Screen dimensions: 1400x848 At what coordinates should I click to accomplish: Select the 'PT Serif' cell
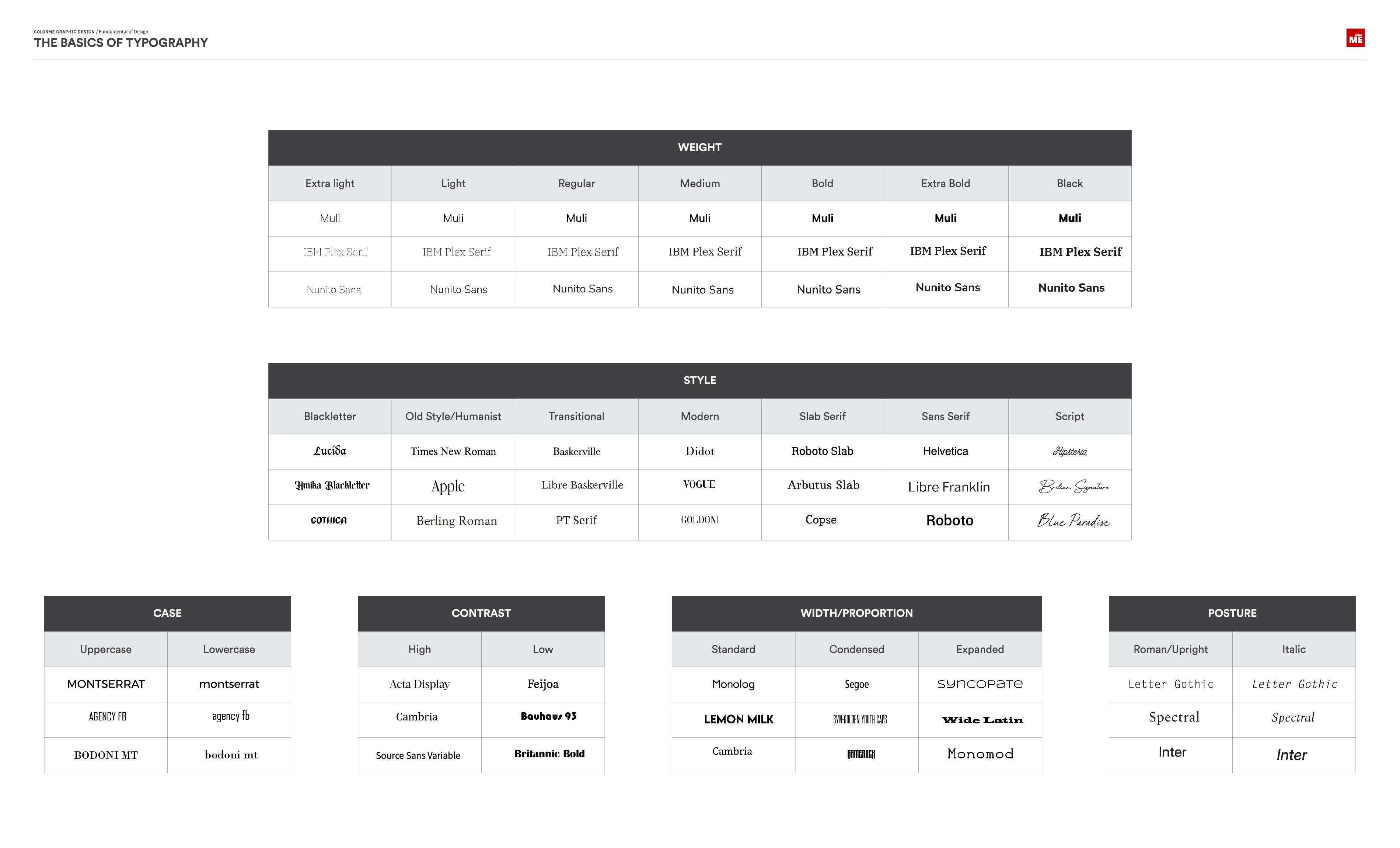pos(576,522)
